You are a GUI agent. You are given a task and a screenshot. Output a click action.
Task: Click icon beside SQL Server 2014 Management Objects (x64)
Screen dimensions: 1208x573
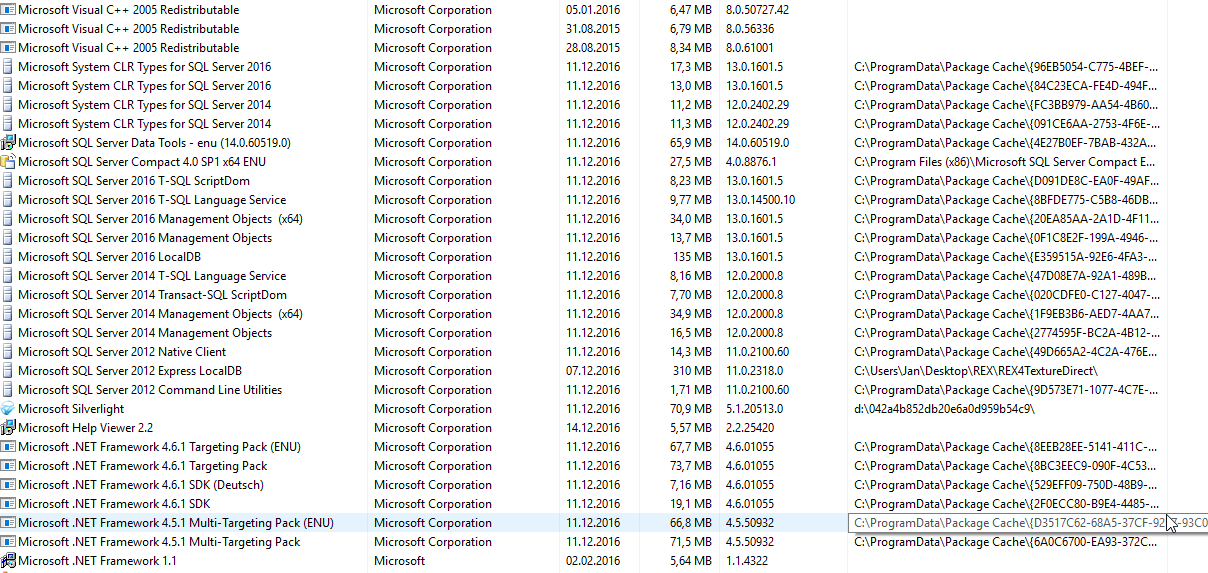click(8, 314)
